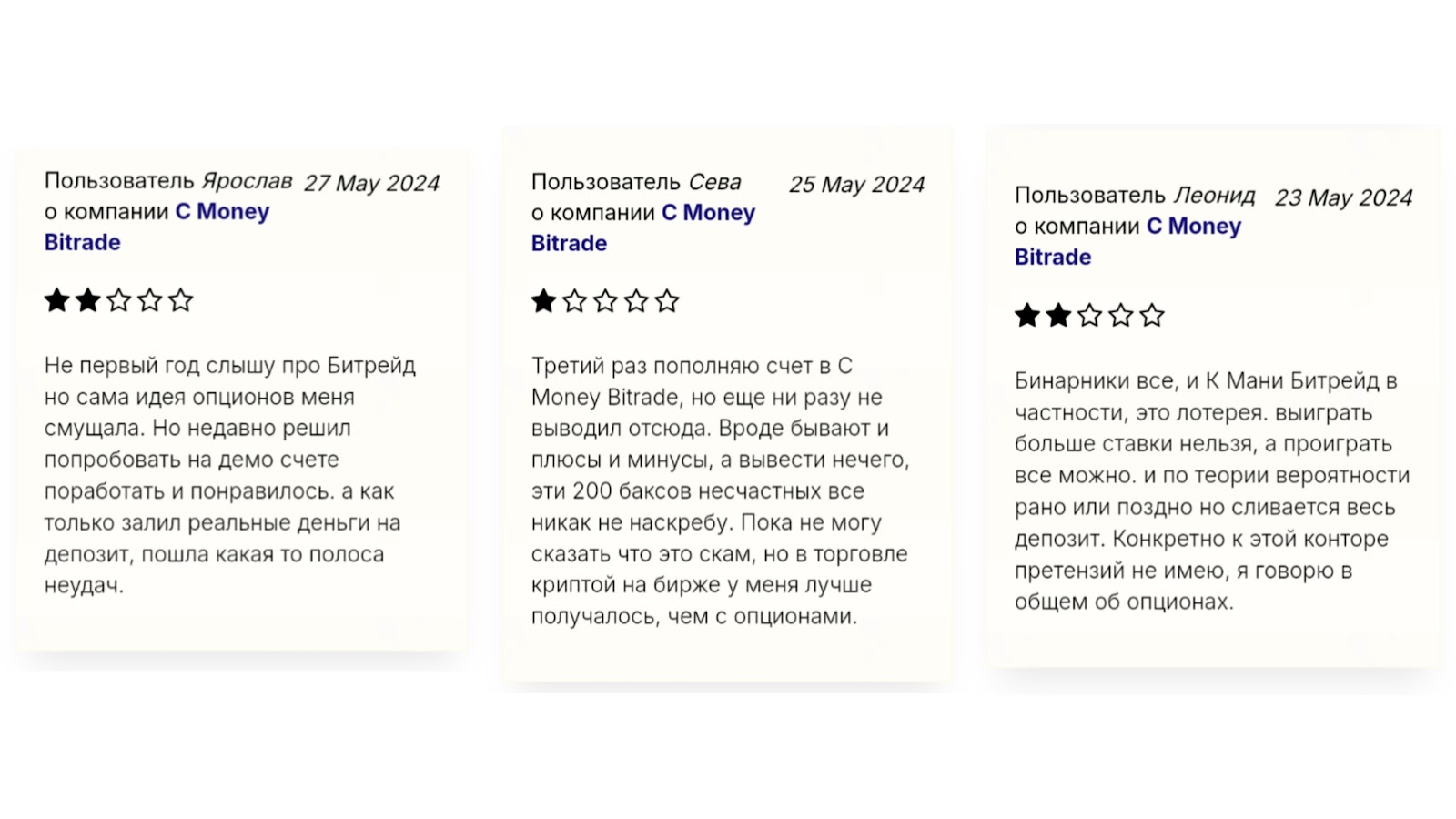Select the first filled star in Сева's rating

click(x=544, y=301)
